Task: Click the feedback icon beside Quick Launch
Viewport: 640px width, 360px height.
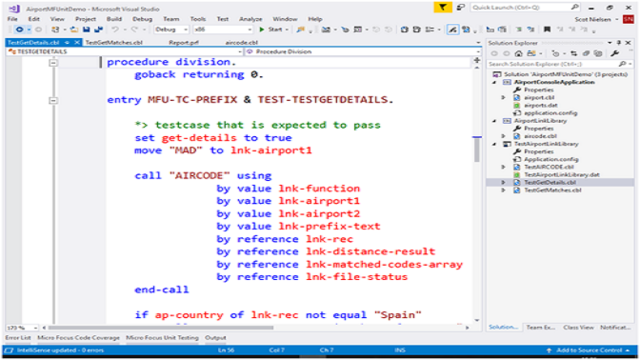Action: point(460,7)
